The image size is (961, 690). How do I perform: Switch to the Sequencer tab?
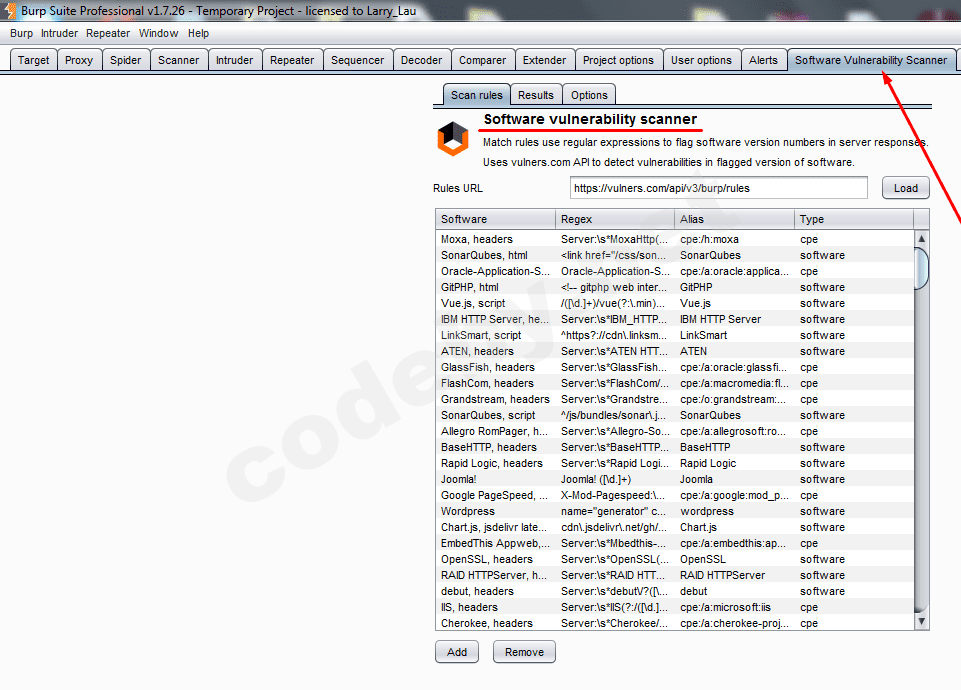357,60
